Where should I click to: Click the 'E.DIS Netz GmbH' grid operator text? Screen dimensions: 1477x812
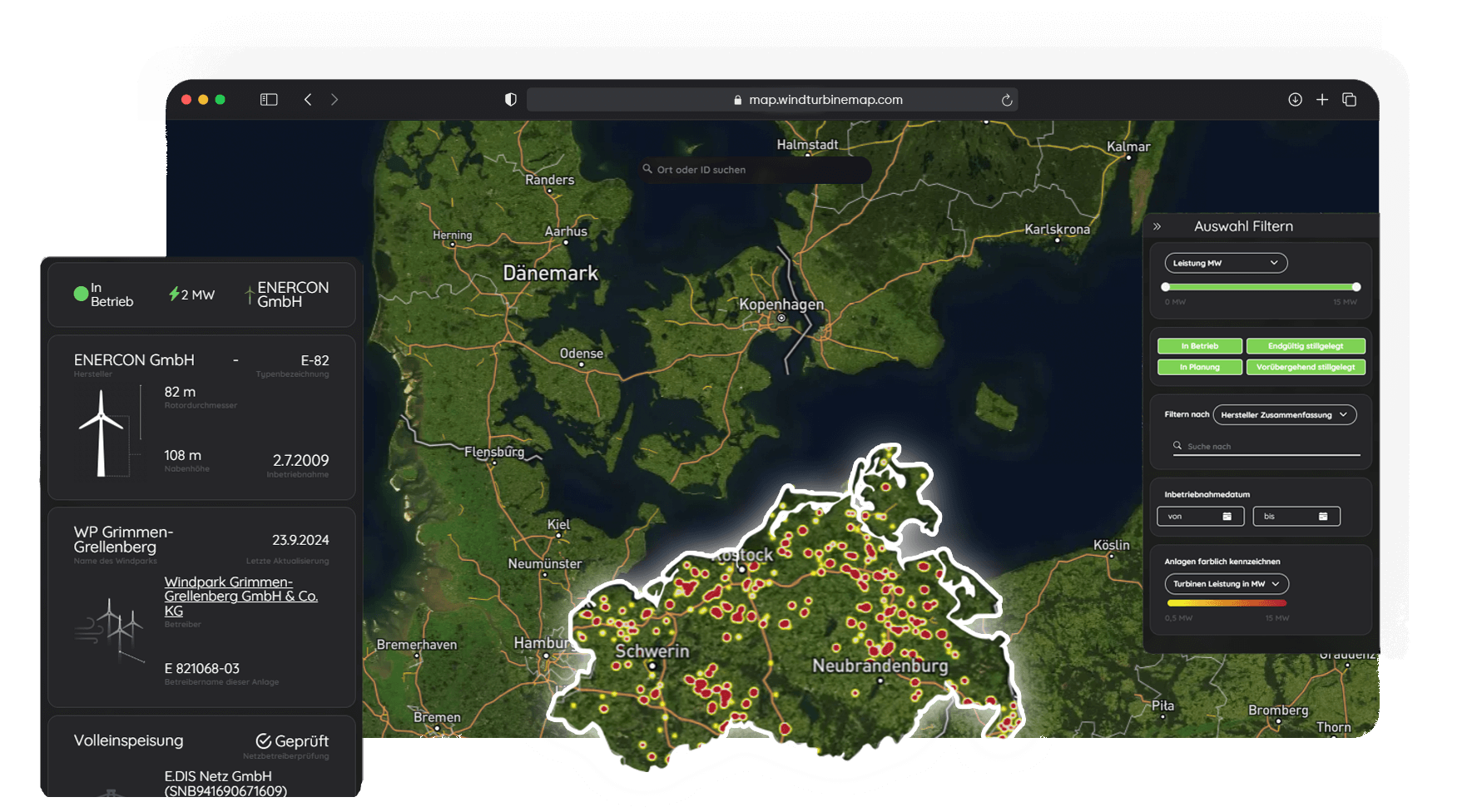click(218, 776)
